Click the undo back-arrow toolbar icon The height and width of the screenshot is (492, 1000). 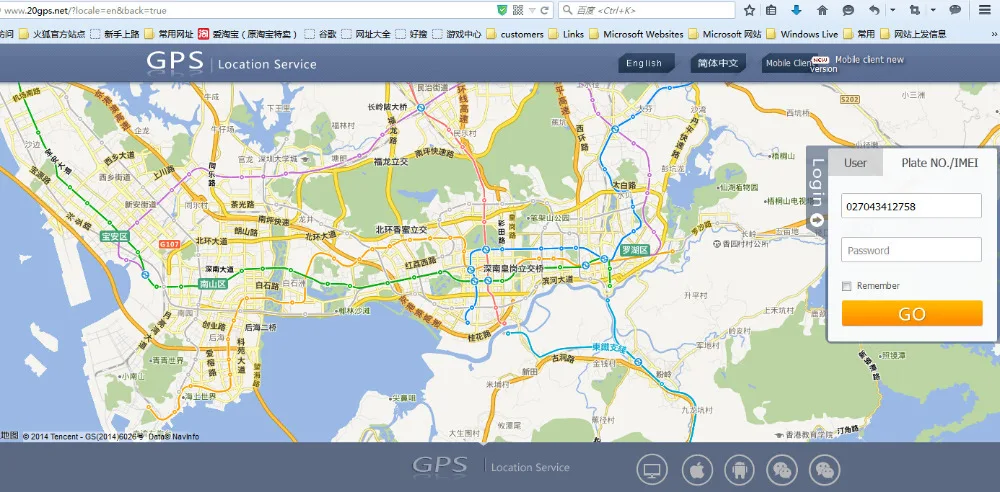click(x=874, y=10)
